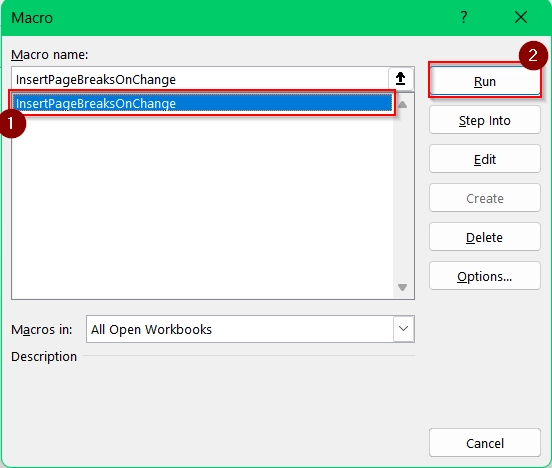The image size is (552, 468).
Task: Click the collapse dialog upload-arrow icon
Action: pos(400,79)
